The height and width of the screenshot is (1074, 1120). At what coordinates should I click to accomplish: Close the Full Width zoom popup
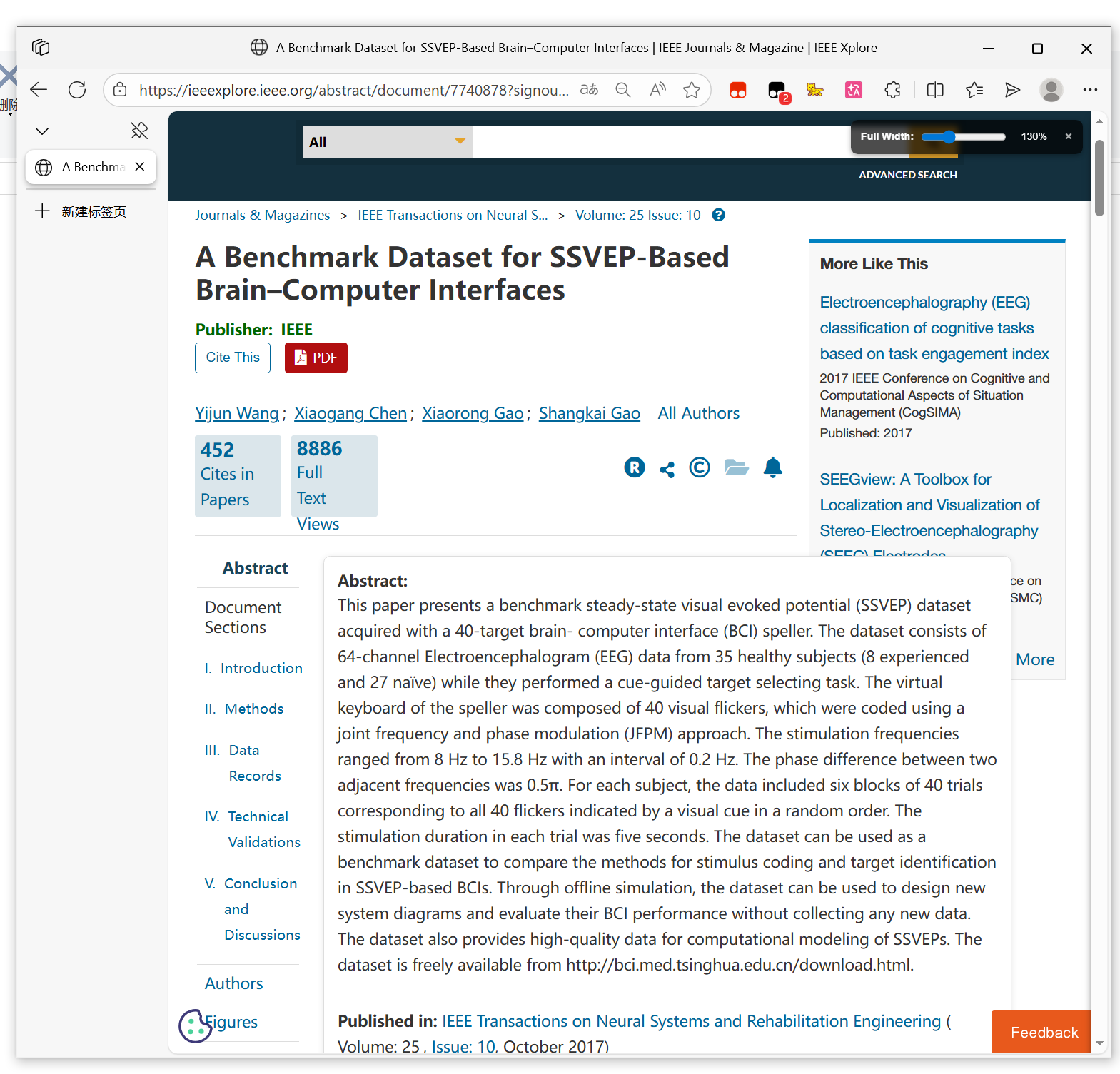[1069, 136]
